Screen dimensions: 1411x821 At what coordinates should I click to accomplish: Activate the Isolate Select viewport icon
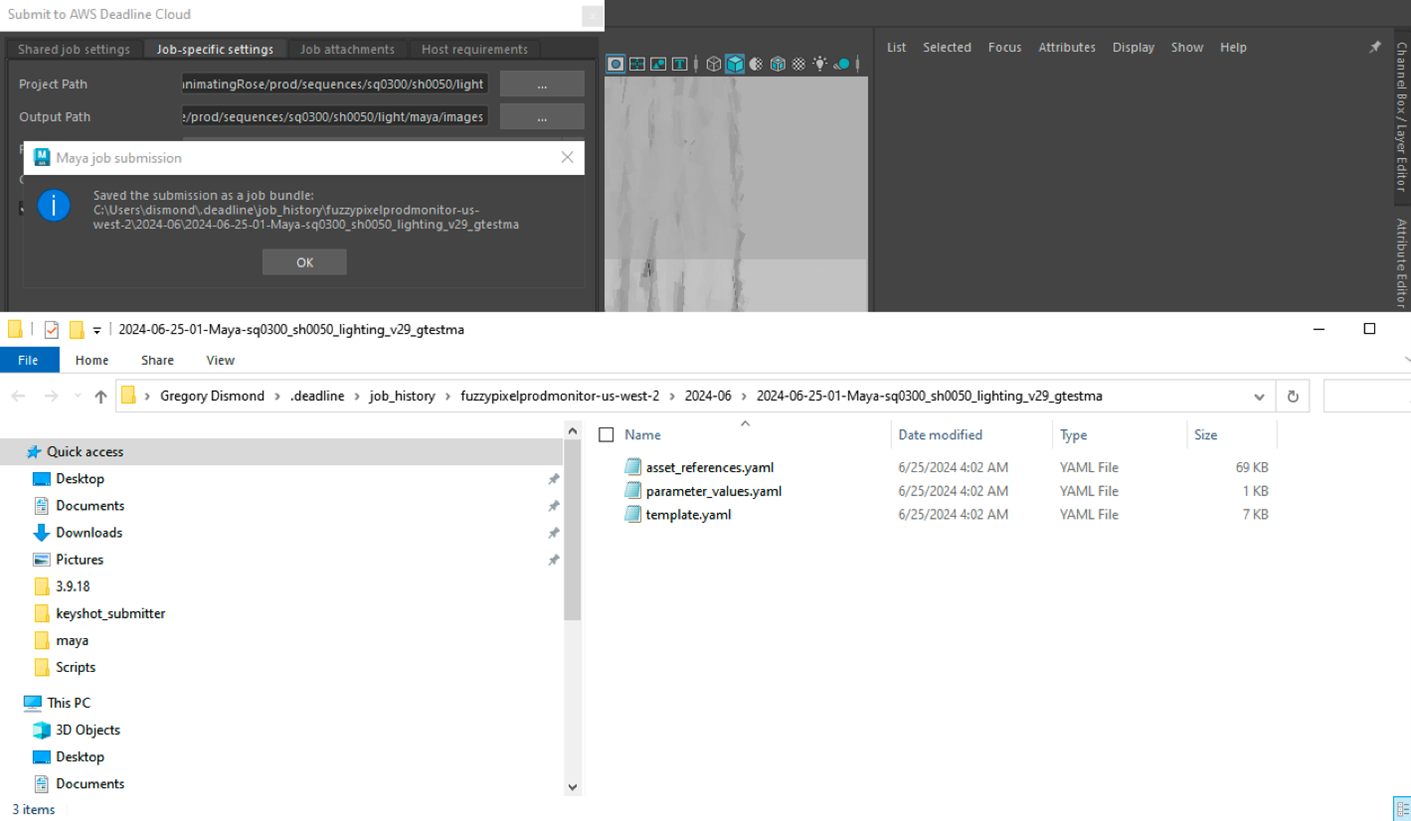click(616, 63)
